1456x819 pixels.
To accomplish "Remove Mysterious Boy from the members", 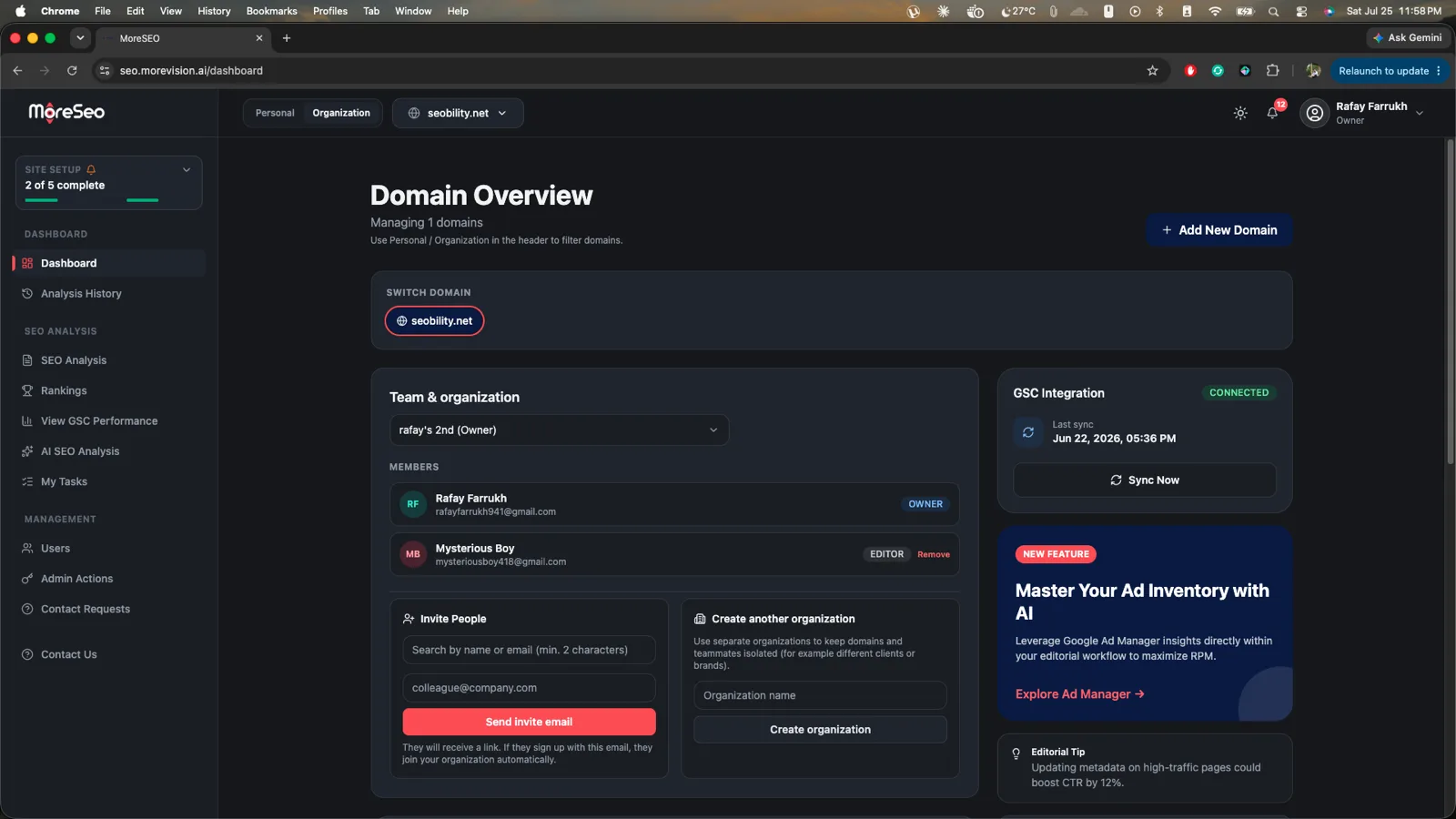I will point(934,554).
